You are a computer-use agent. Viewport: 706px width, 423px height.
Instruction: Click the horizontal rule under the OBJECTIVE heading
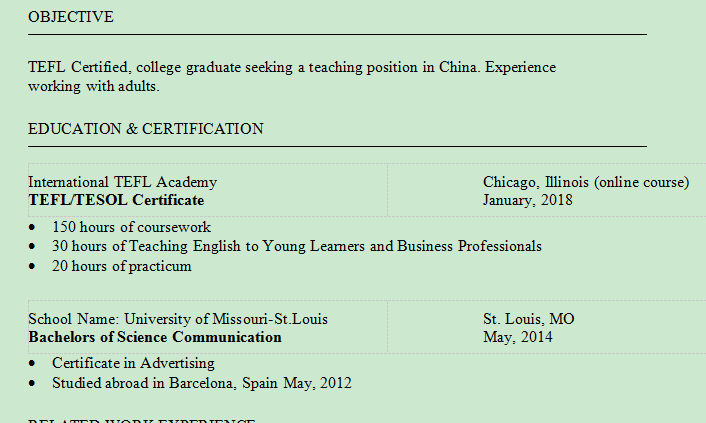pyautogui.click(x=337, y=34)
